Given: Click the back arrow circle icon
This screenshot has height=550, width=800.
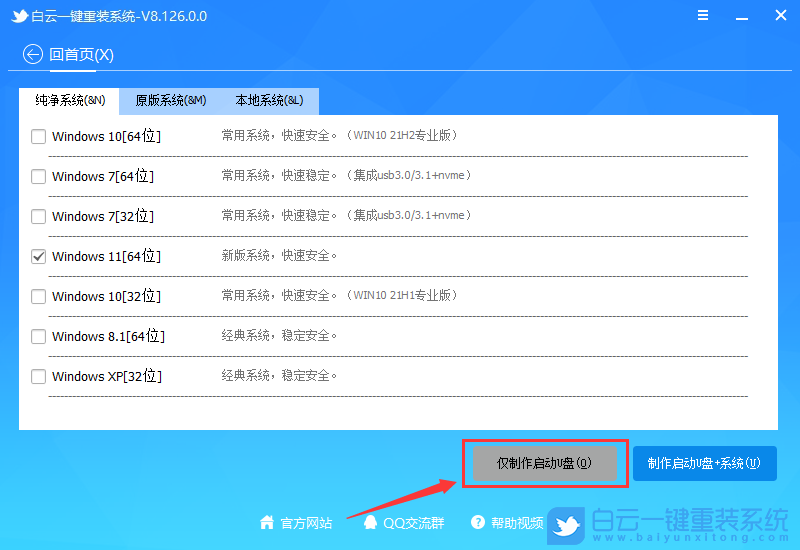Looking at the screenshot, I should point(33,54).
